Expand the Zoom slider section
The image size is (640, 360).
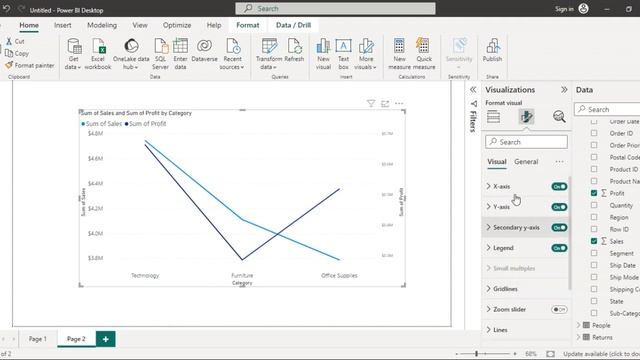click(x=489, y=309)
